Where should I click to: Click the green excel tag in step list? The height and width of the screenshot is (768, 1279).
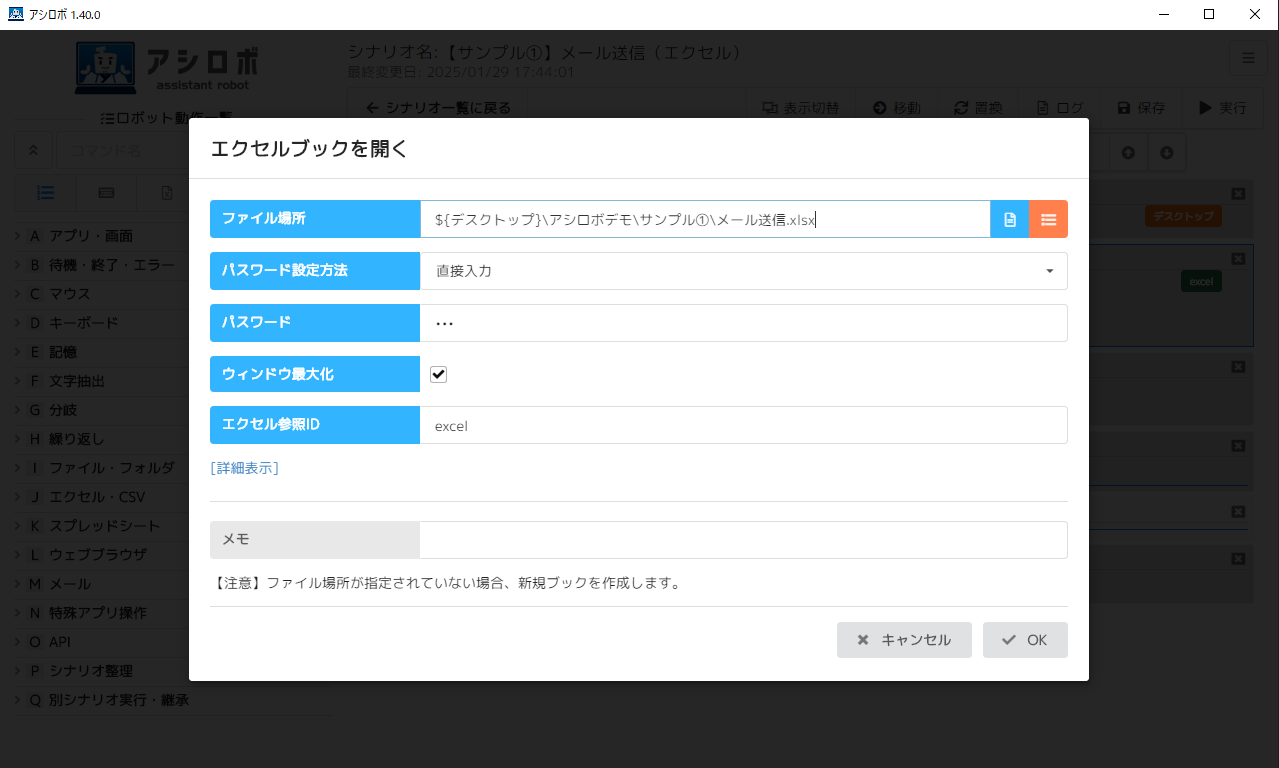pyautogui.click(x=1201, y=282)
